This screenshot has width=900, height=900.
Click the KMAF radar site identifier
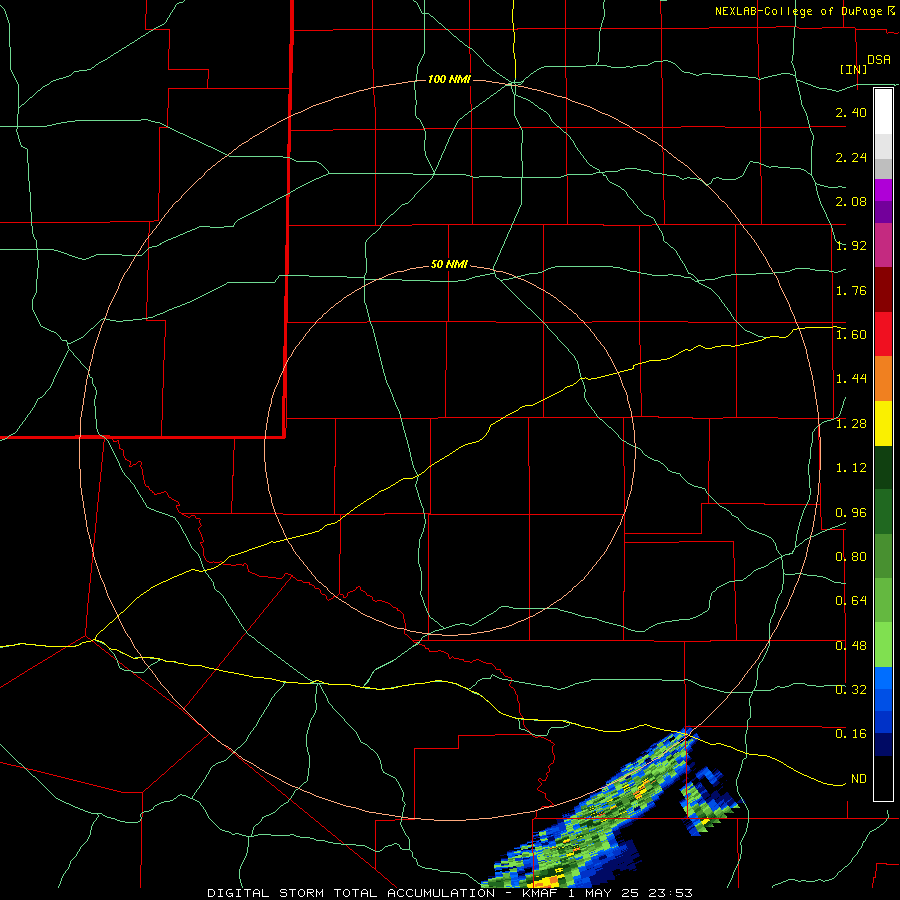click(540, 893)
